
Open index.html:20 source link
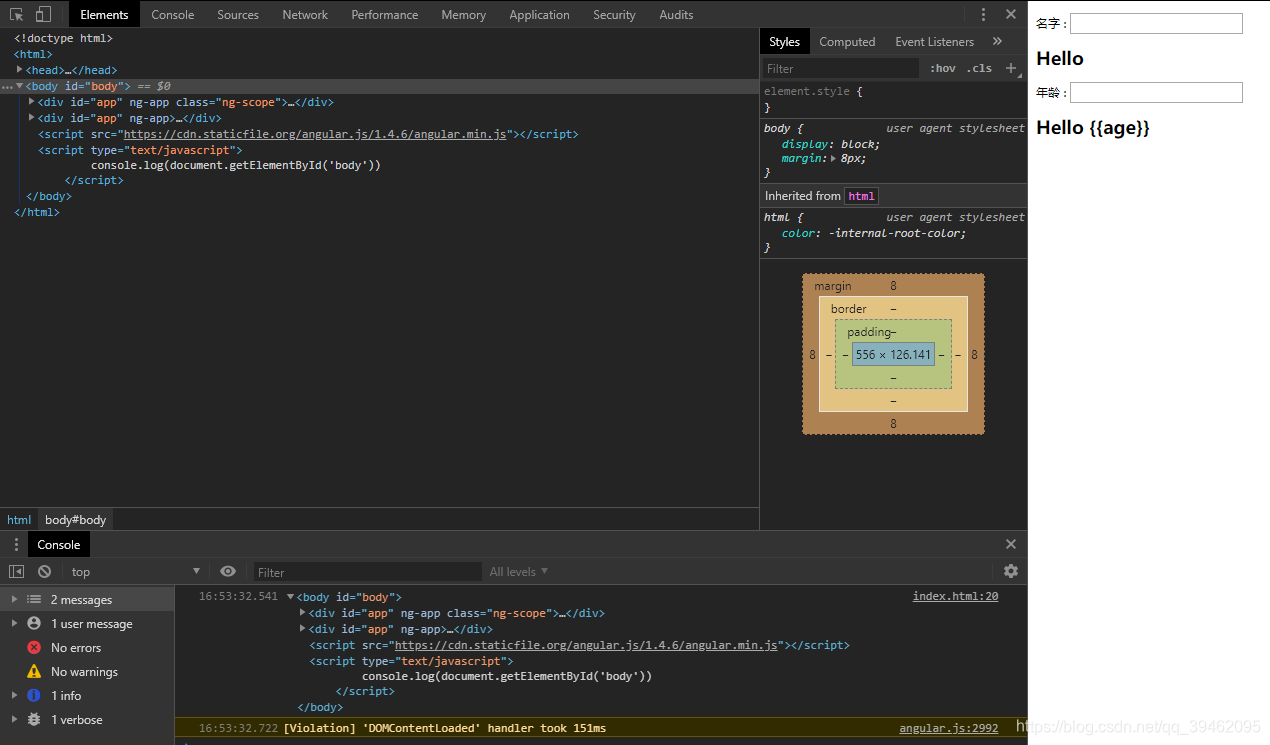click(955, 596)
